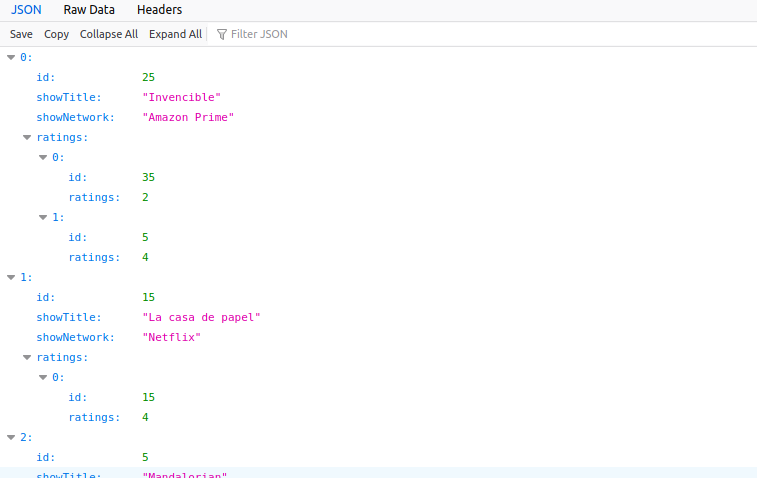Select the "Invencible" showTitle value
This screenshot has width=757, height=478.
click(182, 98)
